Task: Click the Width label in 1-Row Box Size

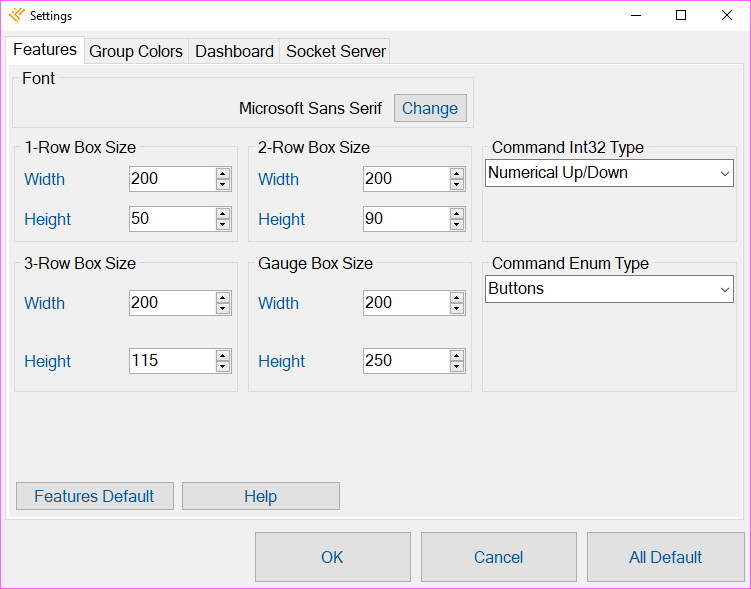Action: point(45,180)
